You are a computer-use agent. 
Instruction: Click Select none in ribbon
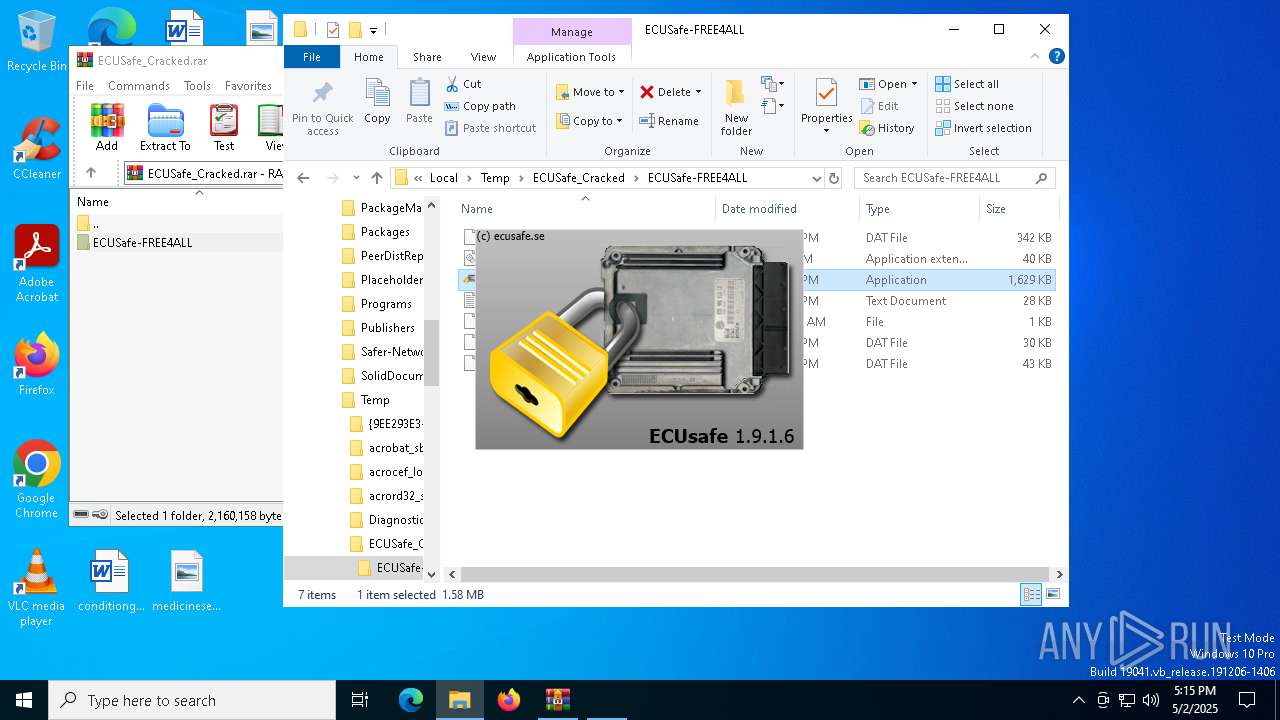(974, 106)
